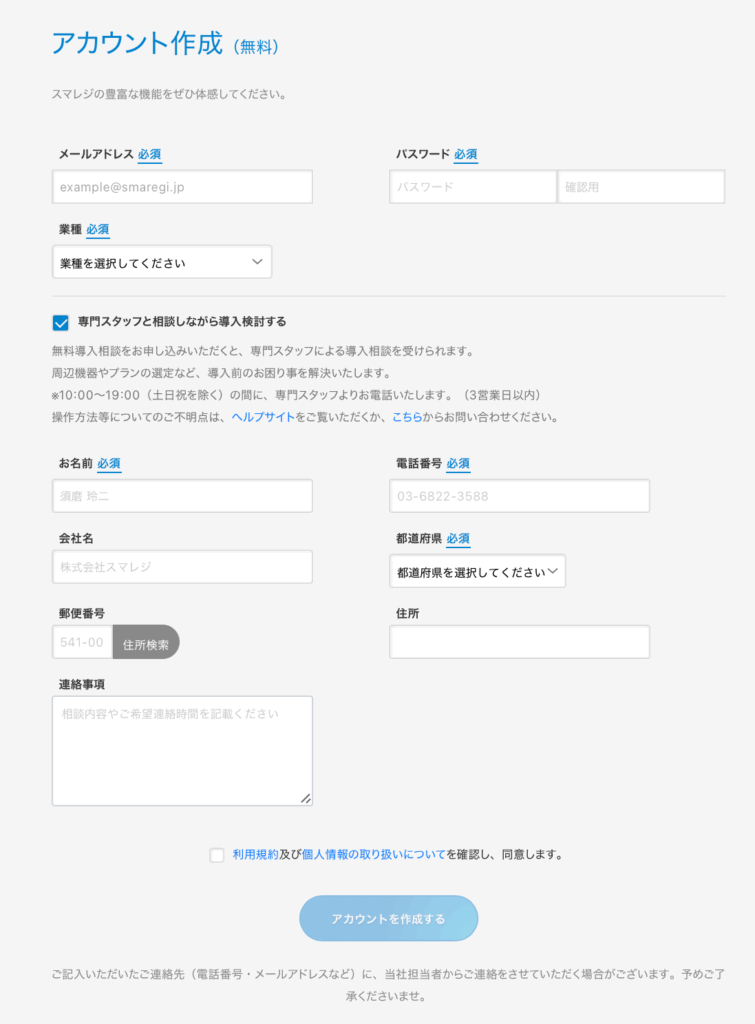Uncheck 専門スタッフと相談しながら導入検討する checkbox
755x1024 pixels.
(61, 323)
